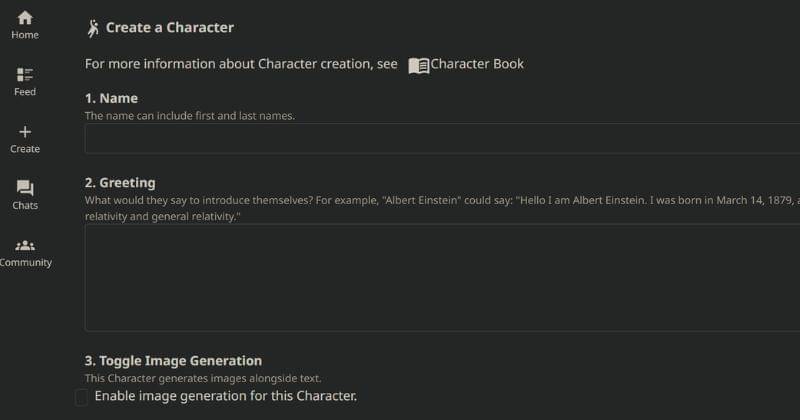
Task: Select the Home label in sidebar
Action: coord(25,35)
